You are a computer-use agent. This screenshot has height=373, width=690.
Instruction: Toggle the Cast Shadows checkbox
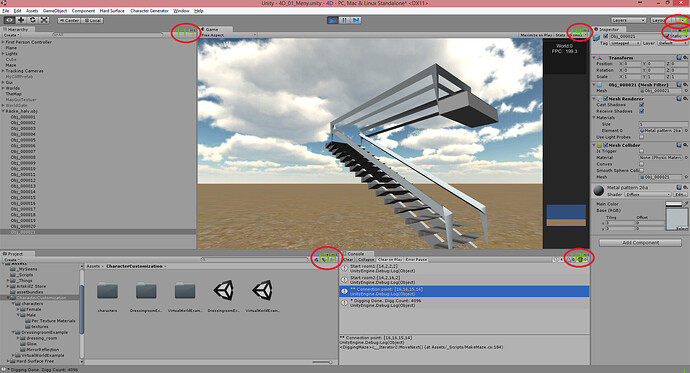[642, 105]
